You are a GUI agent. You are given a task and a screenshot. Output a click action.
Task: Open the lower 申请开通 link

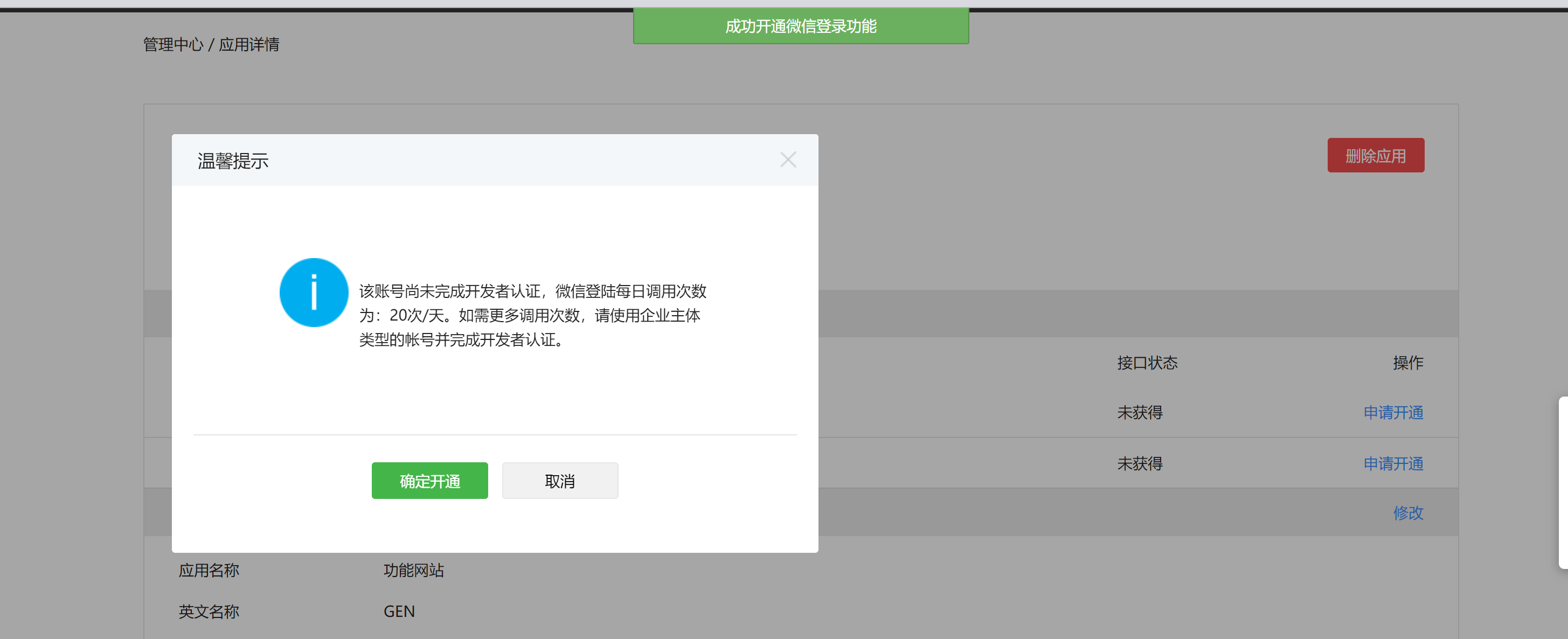click(1393, 464)
